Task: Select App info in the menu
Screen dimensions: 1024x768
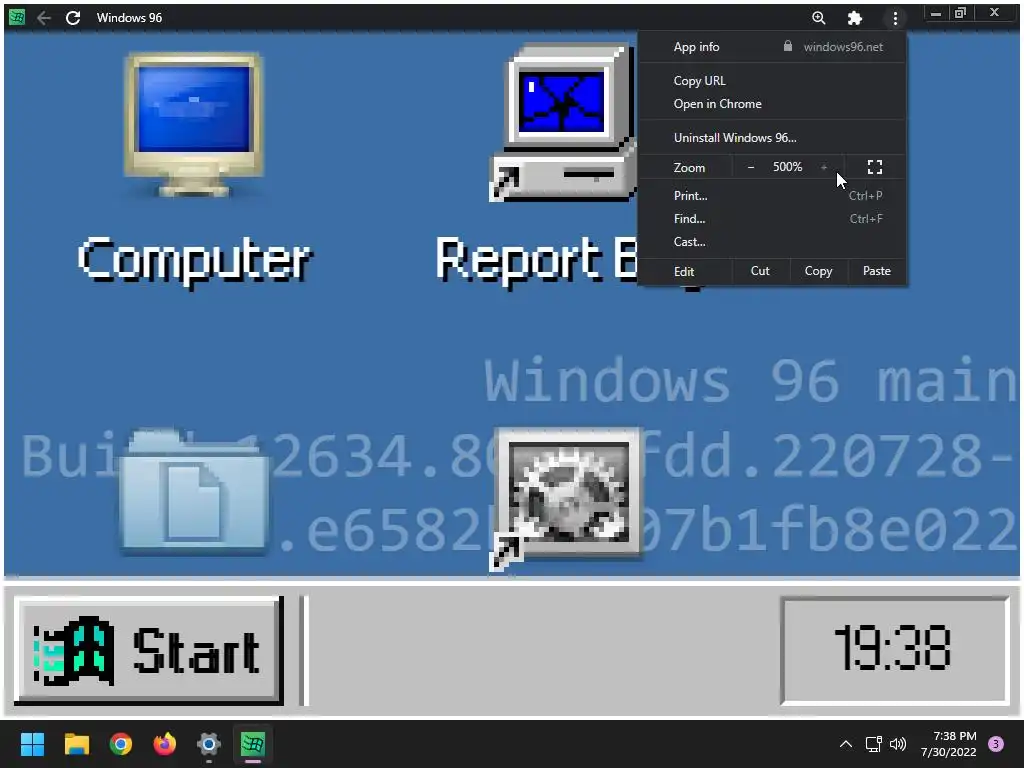Action: (x=696, y=47)
